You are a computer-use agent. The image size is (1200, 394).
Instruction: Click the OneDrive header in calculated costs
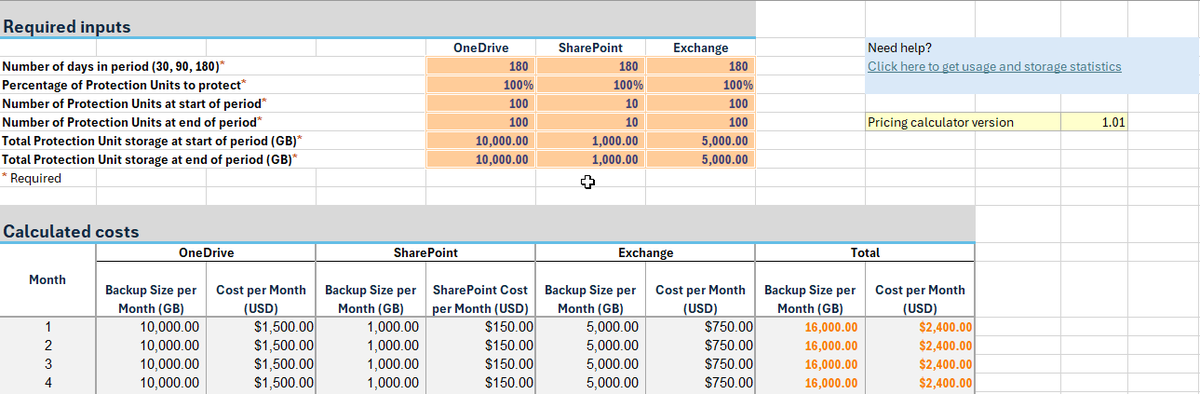coord(206,254)
